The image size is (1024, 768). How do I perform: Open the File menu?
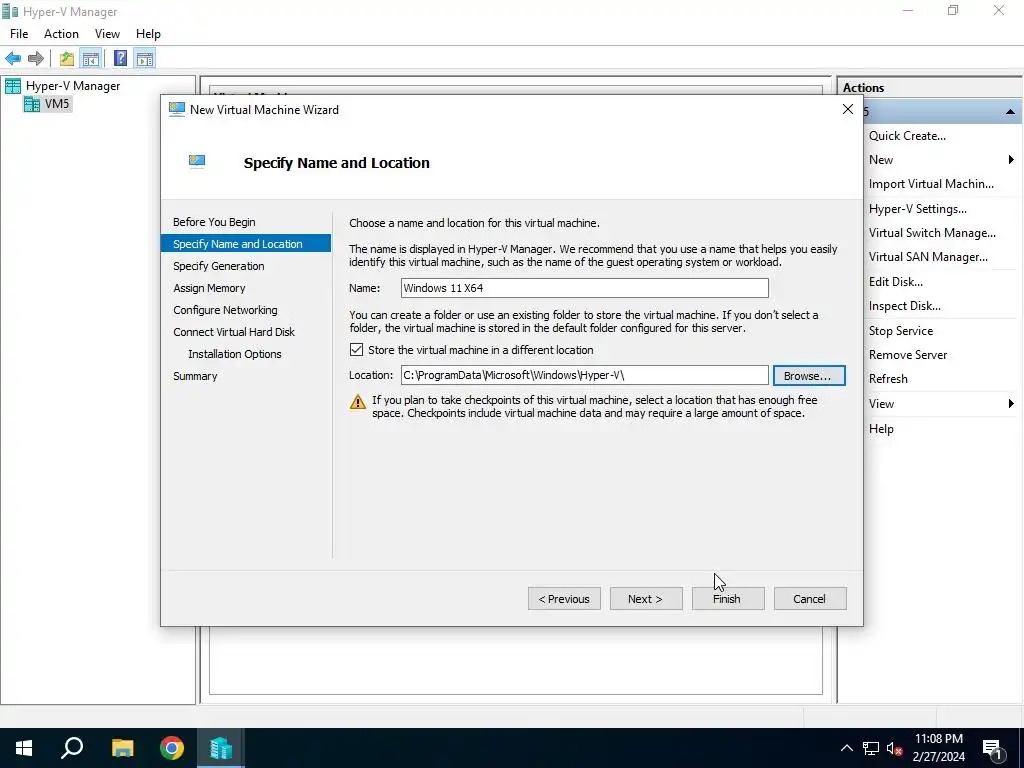19,34
